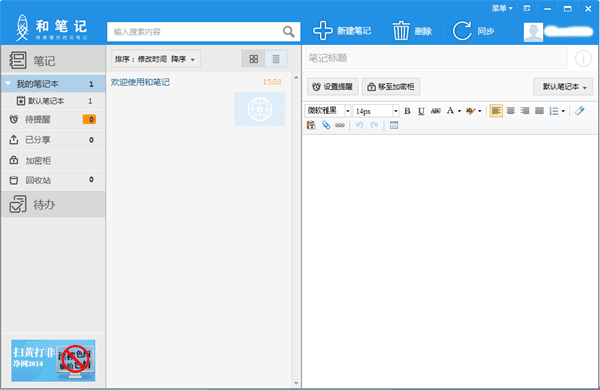Click the redo arrow icon
The width and height of the screenshot is (600, 390).
coord(374,125)
